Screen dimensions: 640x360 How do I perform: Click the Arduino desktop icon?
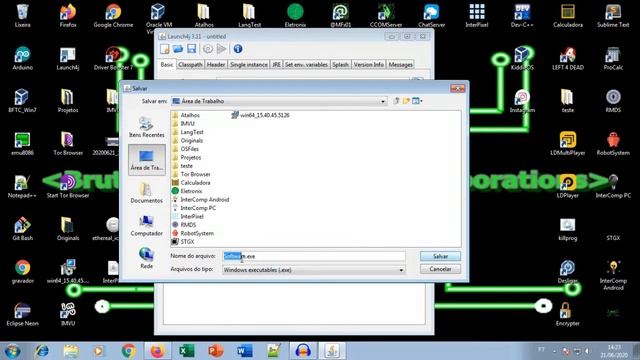22,58
